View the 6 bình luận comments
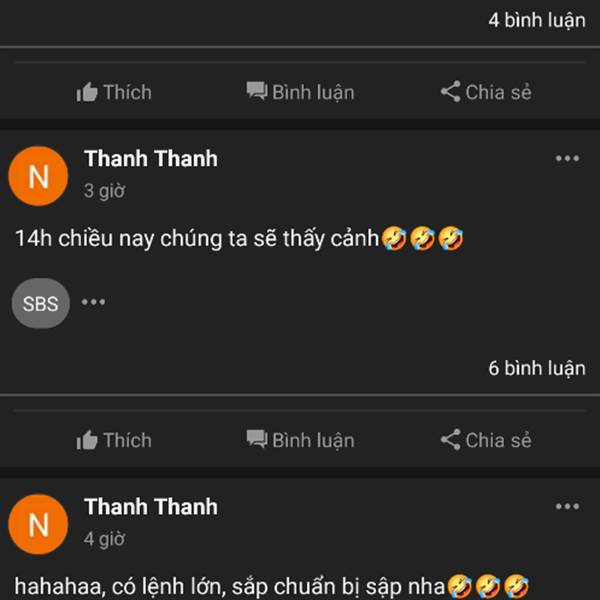This screenshot has height=600, width=600. pyautogui.click(x=536, y=368)
